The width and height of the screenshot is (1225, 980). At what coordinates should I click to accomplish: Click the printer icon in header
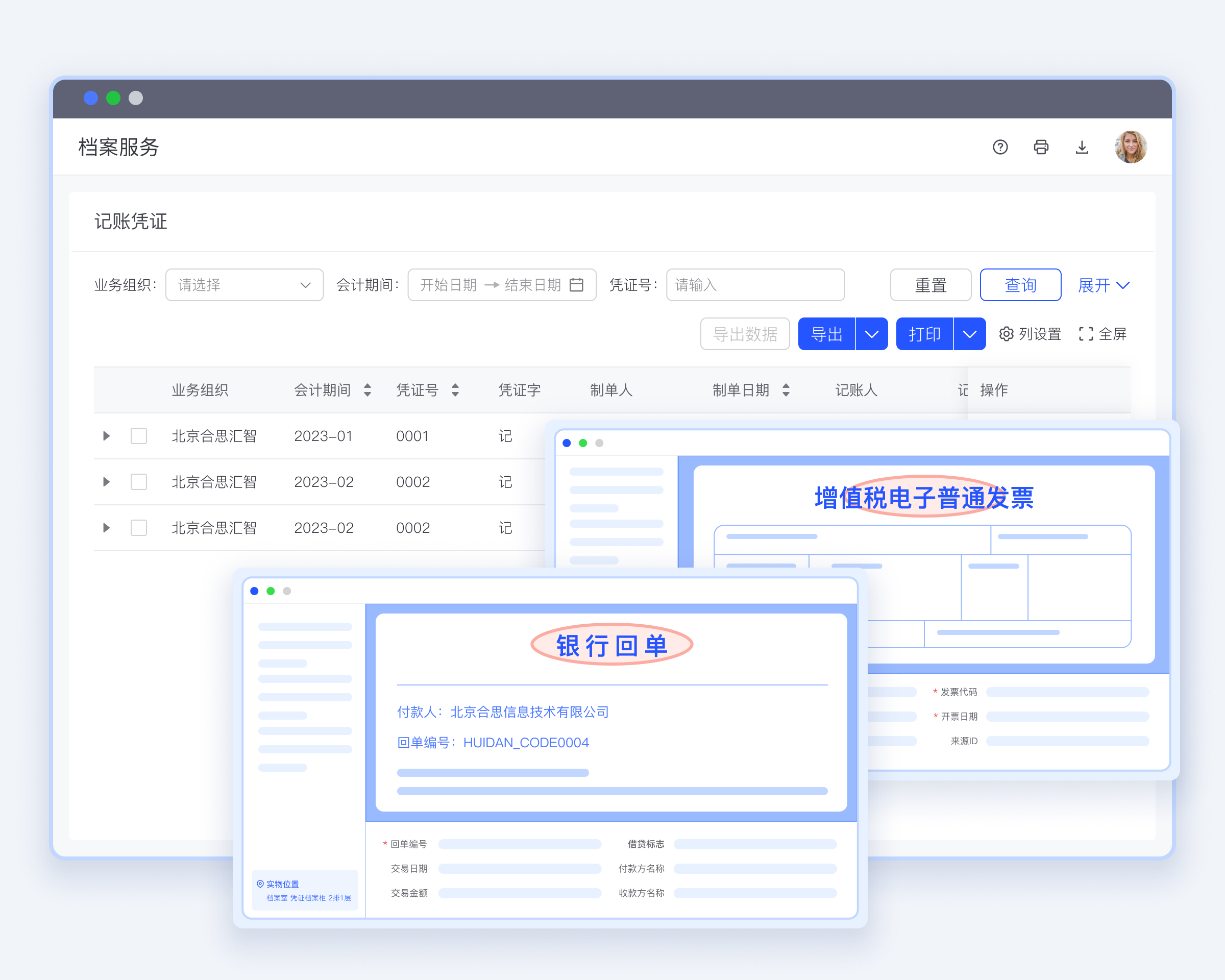pos(1041,147)
